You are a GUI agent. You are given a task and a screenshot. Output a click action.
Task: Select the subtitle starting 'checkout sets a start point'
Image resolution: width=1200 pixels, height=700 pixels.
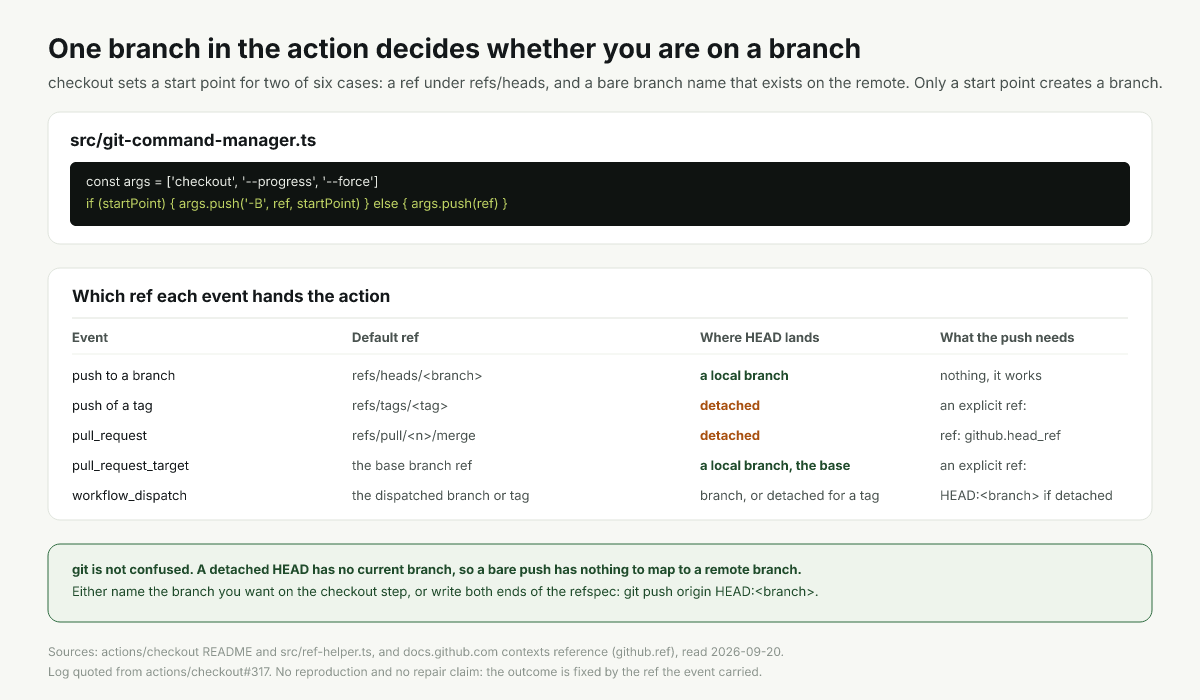[605, 83]
